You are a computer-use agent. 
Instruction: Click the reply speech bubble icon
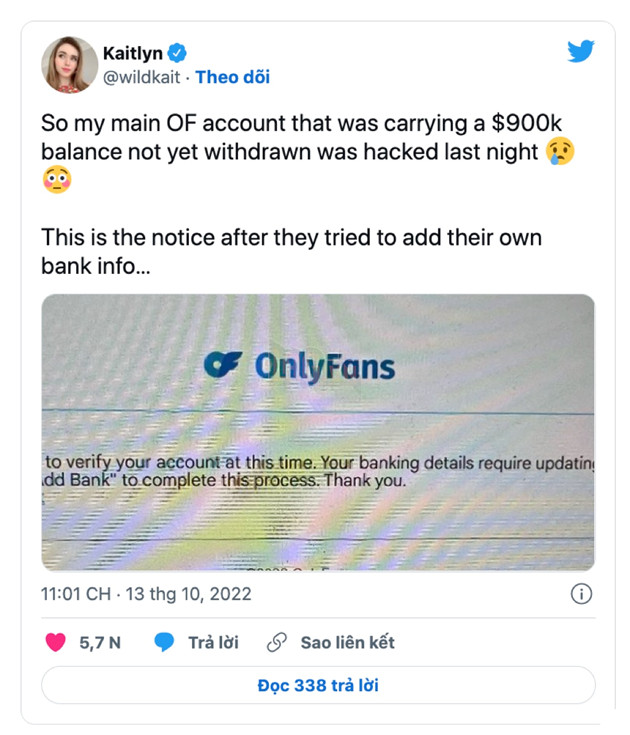click(x=165, y=643)
